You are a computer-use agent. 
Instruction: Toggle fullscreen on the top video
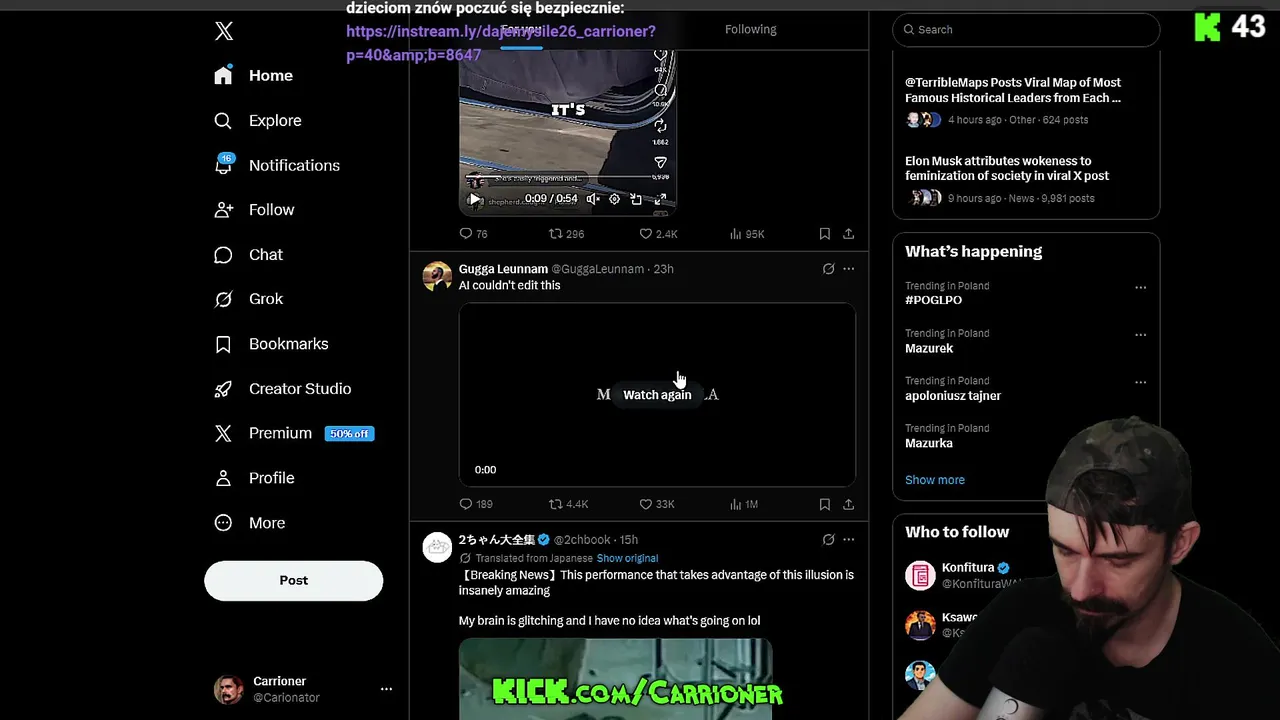coord(659,199)
